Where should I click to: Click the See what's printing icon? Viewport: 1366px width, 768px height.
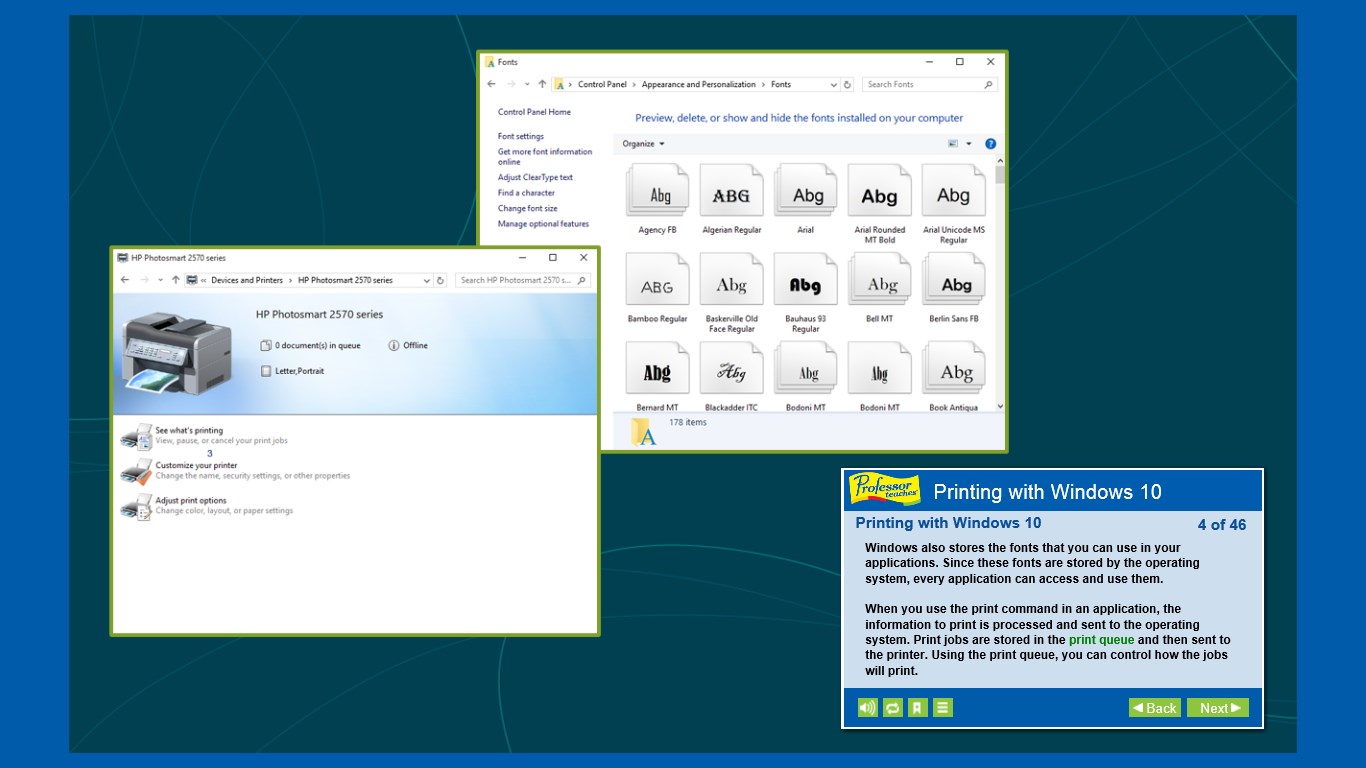click(136, 436)
